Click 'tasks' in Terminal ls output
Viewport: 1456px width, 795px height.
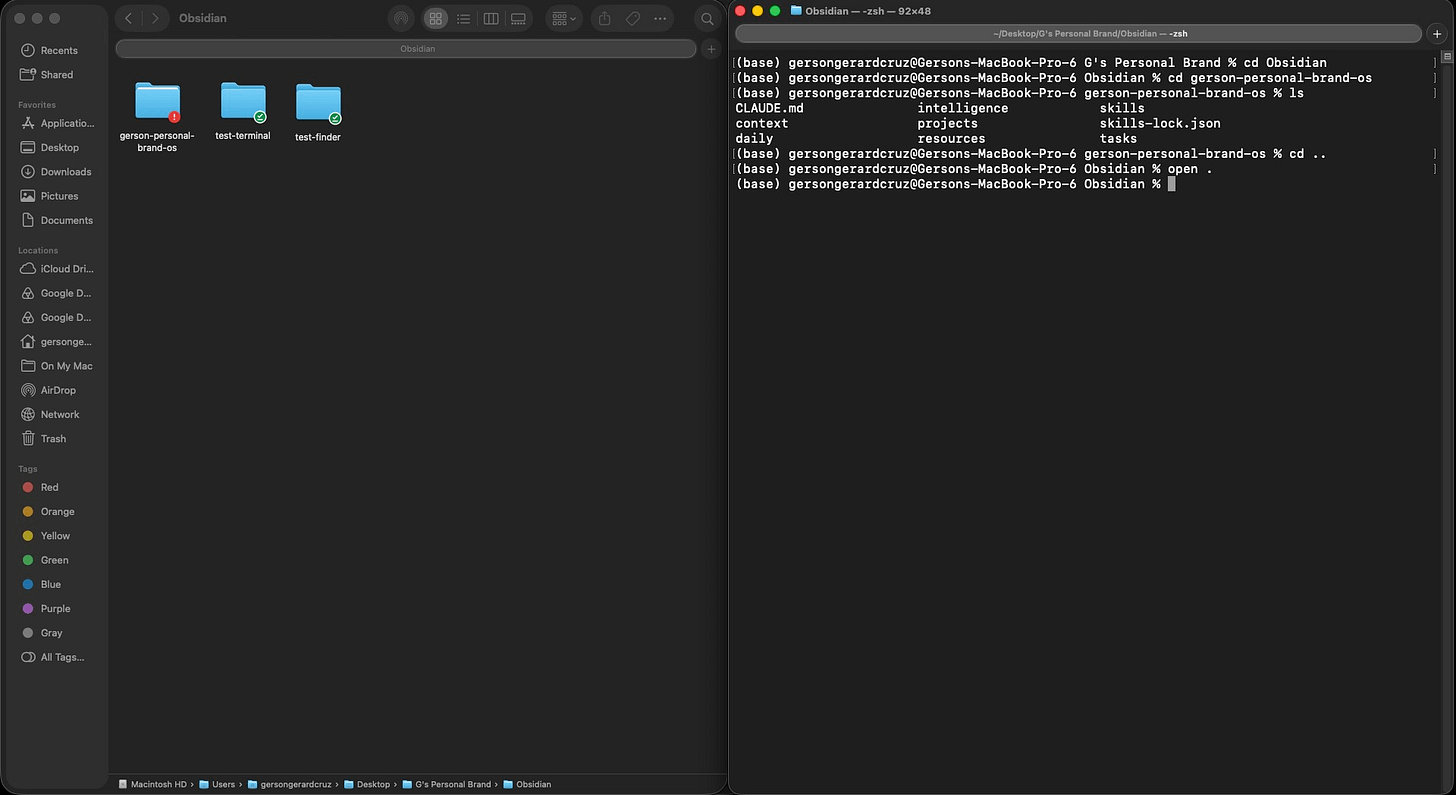tap(1118, 139)
